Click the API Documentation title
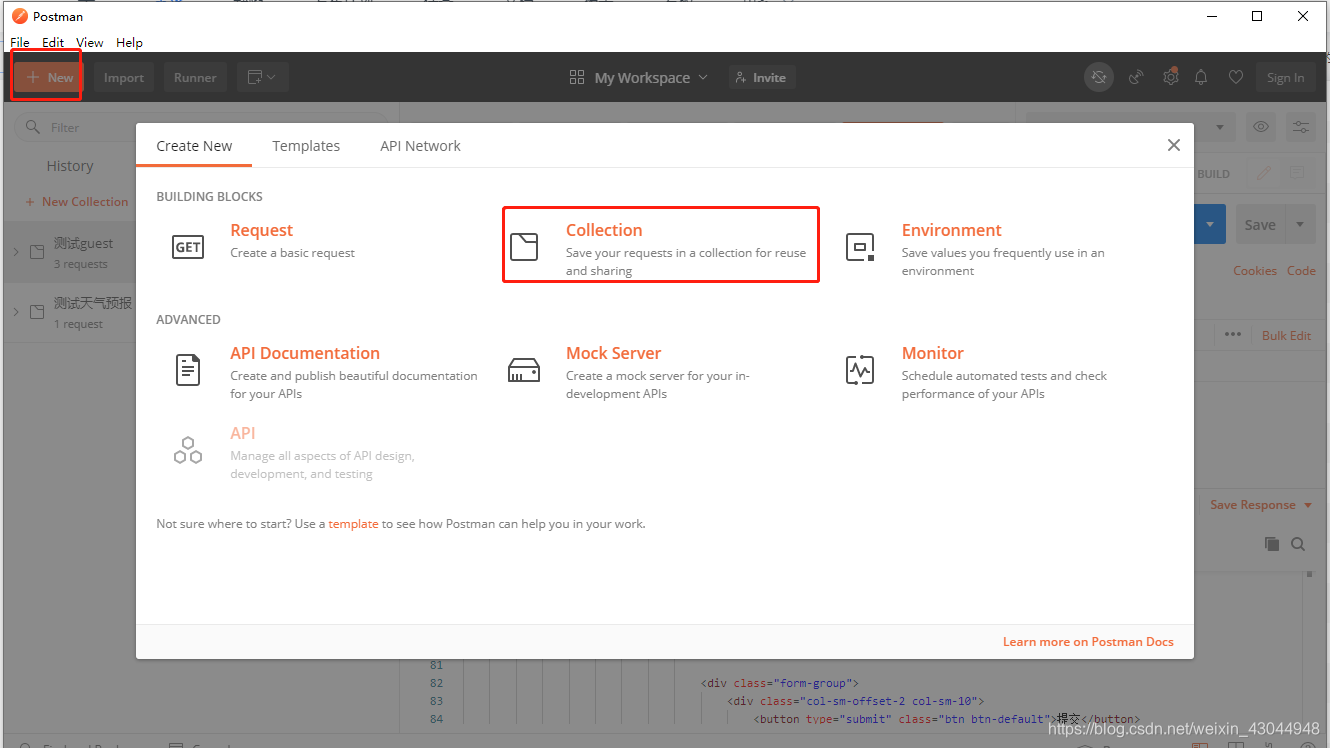Image resolution: width=1330 pixels, height=748 pixels. tap(305, 353)
